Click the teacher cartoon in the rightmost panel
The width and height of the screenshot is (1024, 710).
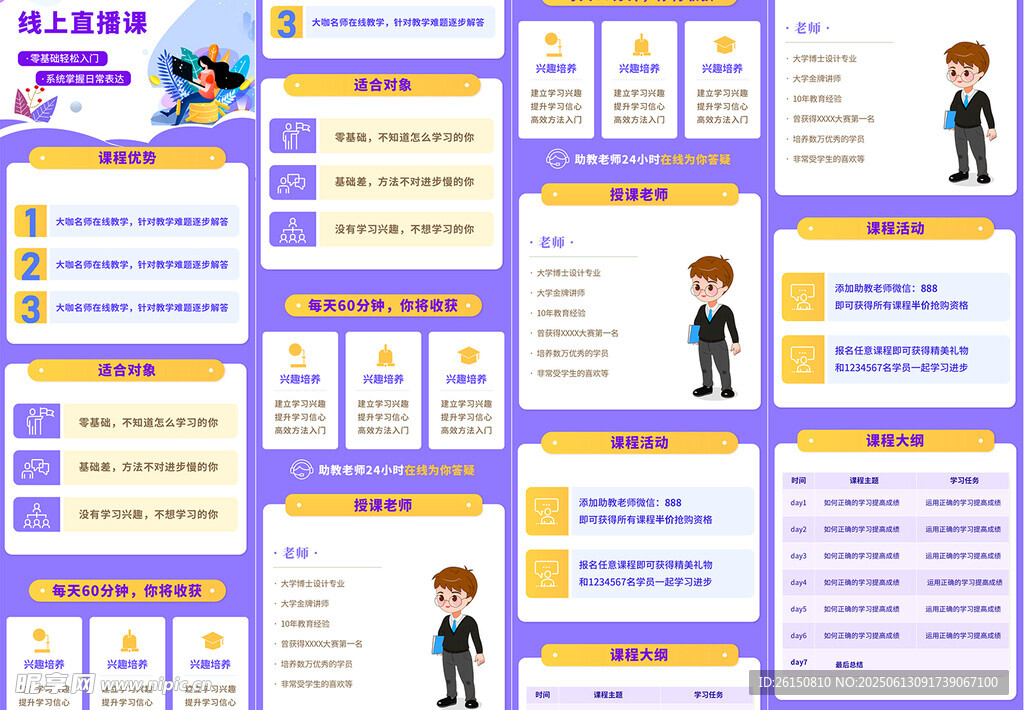point(968,112)
